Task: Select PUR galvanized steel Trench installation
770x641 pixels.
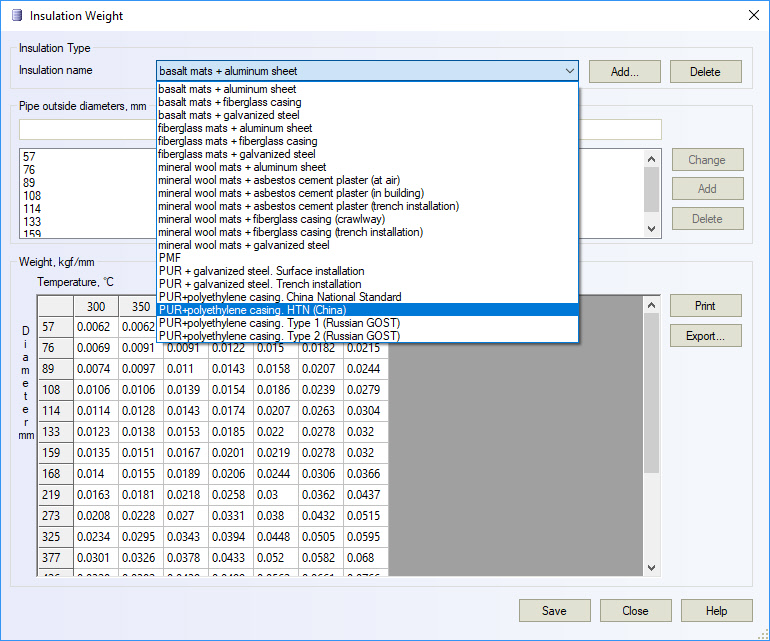Action: tap(367, 284)
